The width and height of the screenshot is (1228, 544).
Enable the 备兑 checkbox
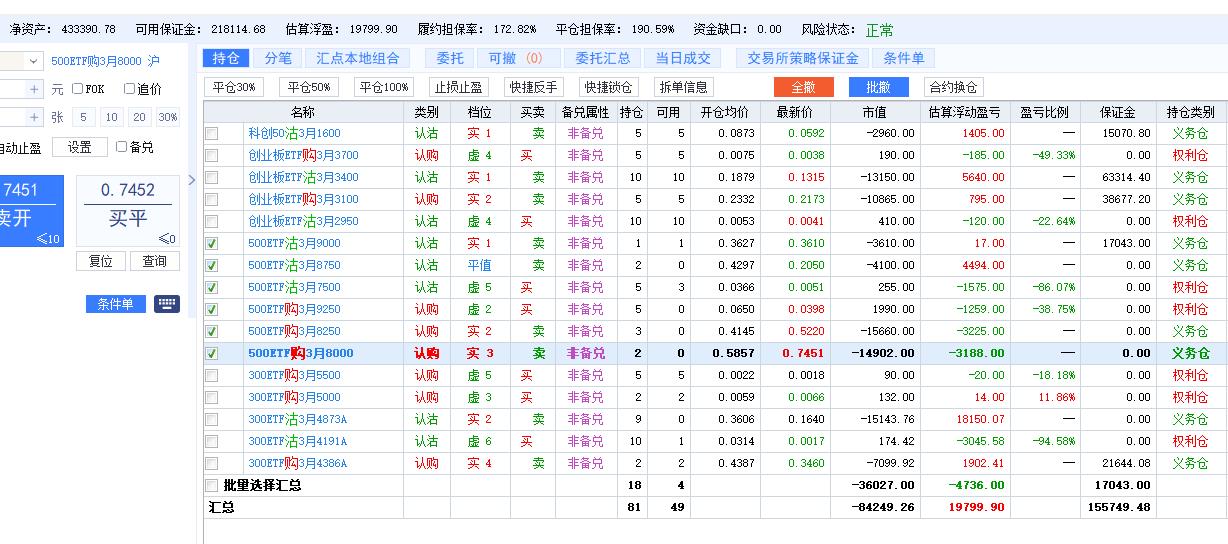coord(122,147)
